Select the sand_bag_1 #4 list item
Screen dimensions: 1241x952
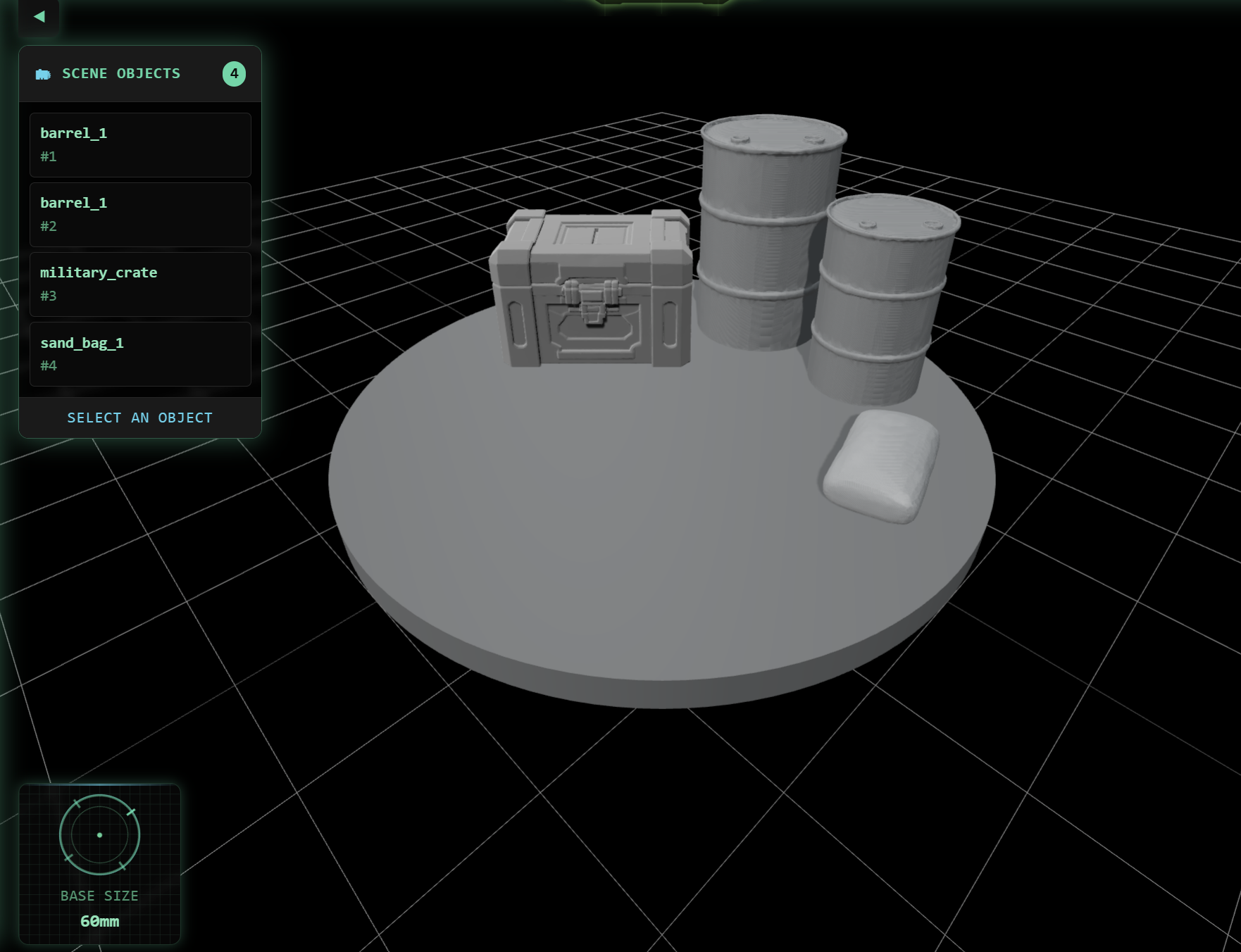[x=140, y=353]
